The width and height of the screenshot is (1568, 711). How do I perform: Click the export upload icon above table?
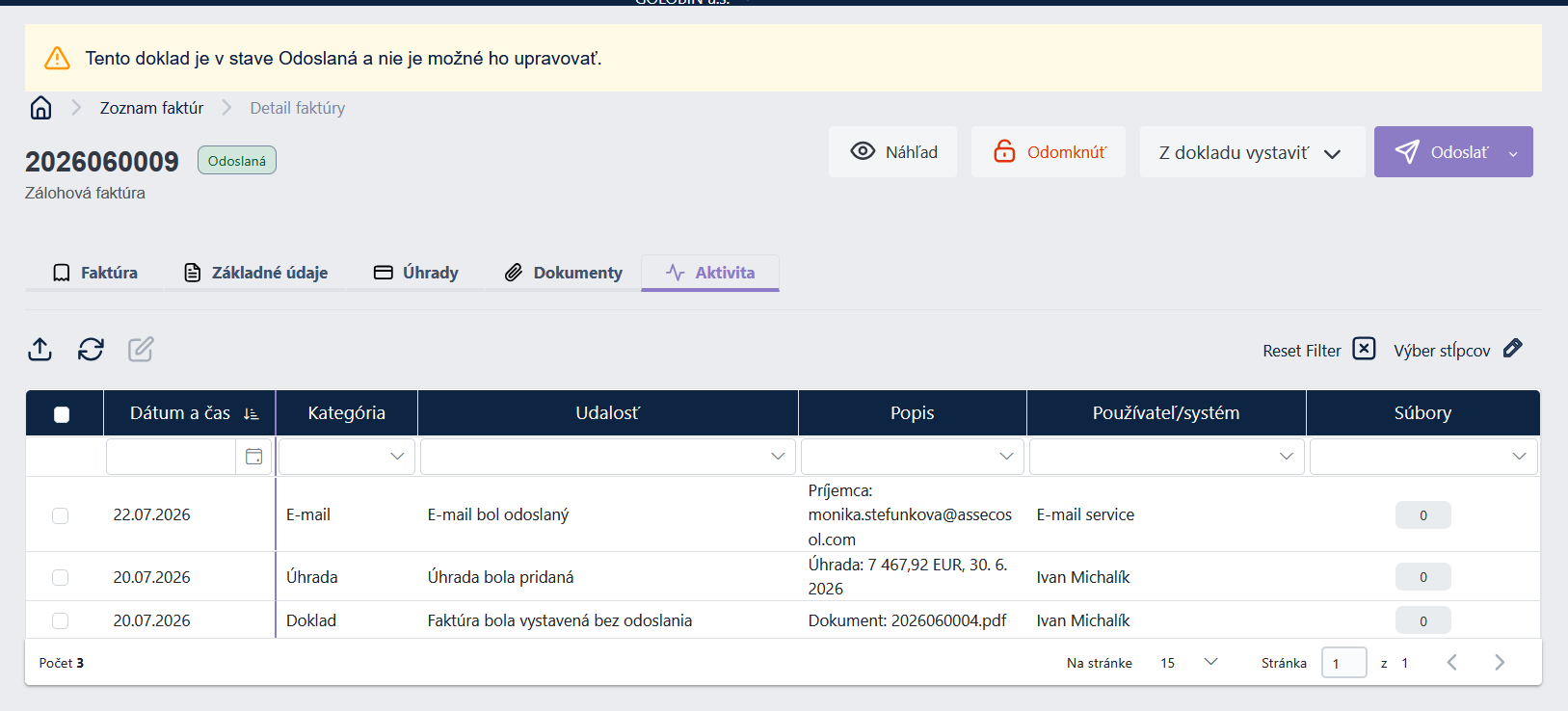pos(40,349)
